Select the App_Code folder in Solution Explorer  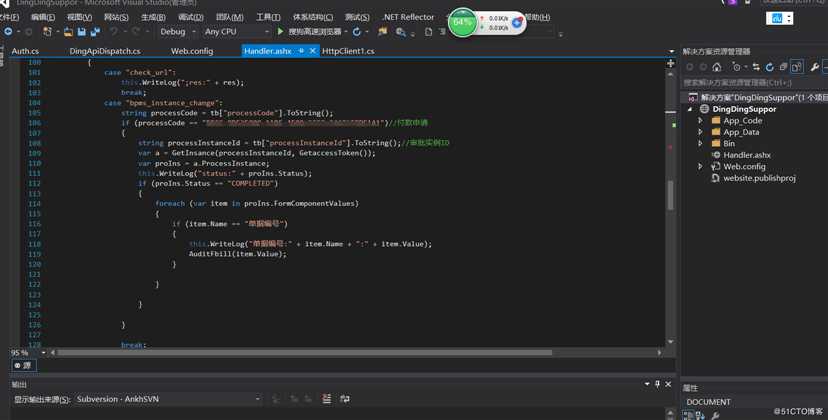[742, 120]
